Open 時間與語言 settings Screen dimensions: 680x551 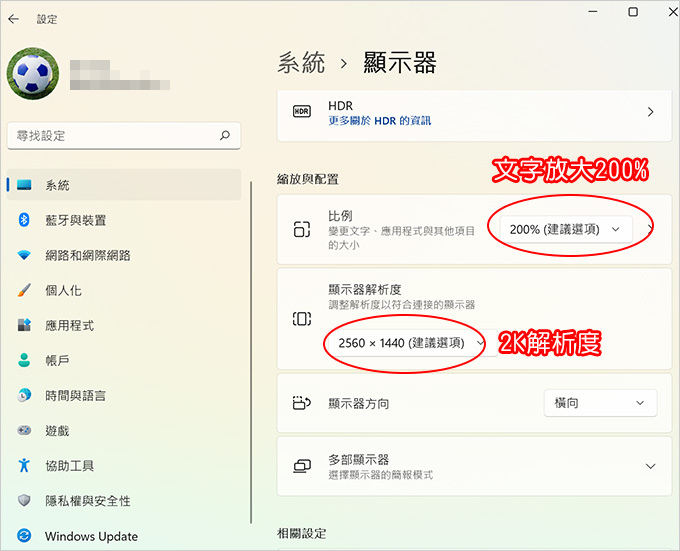[124, 395]
